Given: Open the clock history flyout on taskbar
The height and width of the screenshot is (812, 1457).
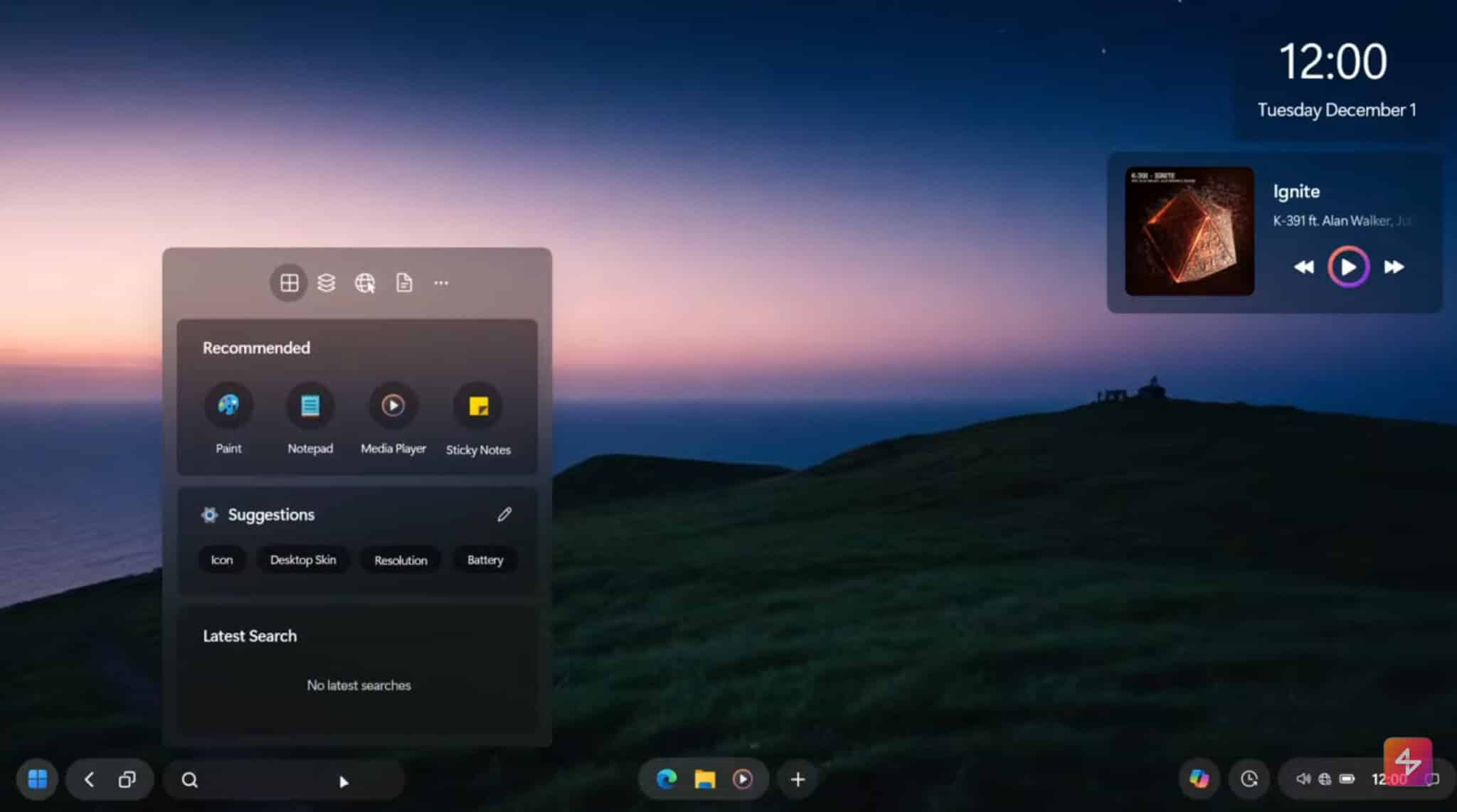Looking at the screenshot, I should click(1250, 779).
